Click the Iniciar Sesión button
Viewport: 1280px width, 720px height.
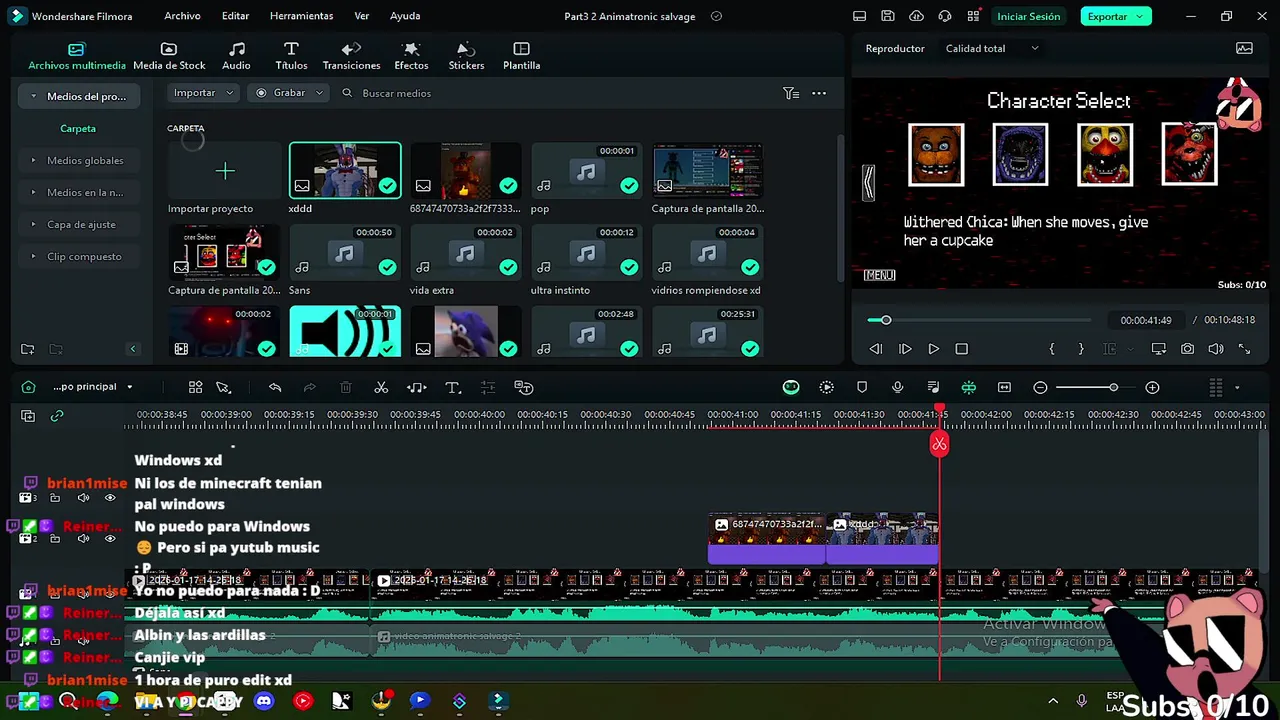(x=1028, y=16)
